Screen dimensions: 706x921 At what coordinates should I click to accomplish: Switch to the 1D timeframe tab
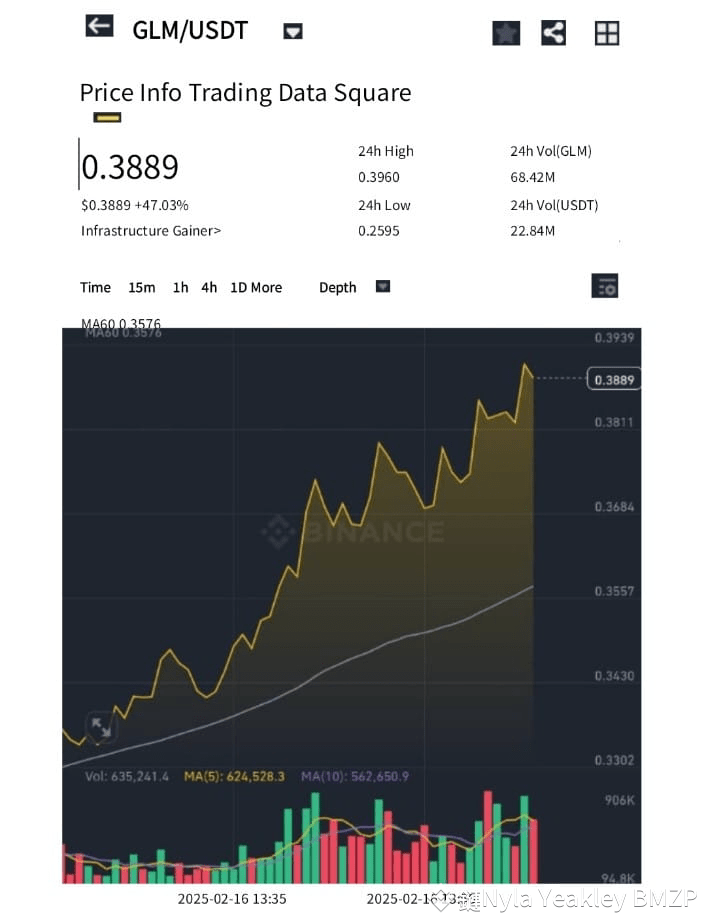[x=237, y=287]
